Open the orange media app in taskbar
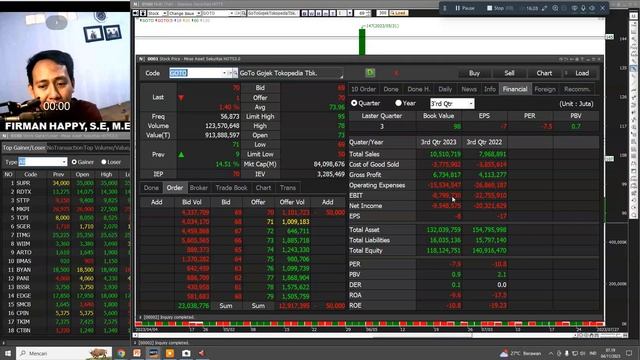This screenshot has height=360, width=640. click(170, 353)
